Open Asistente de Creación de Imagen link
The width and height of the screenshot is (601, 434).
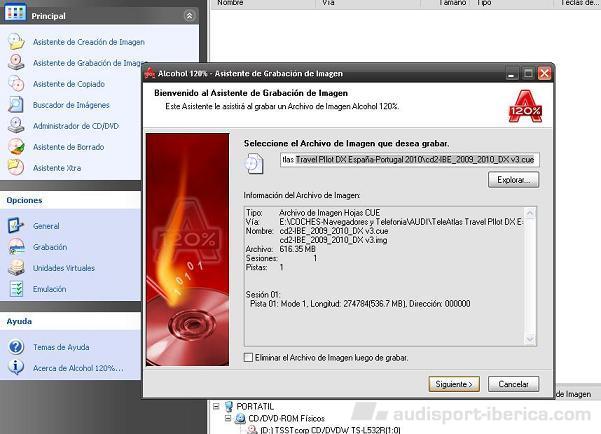pyautogui.click(x=89, y=42)
